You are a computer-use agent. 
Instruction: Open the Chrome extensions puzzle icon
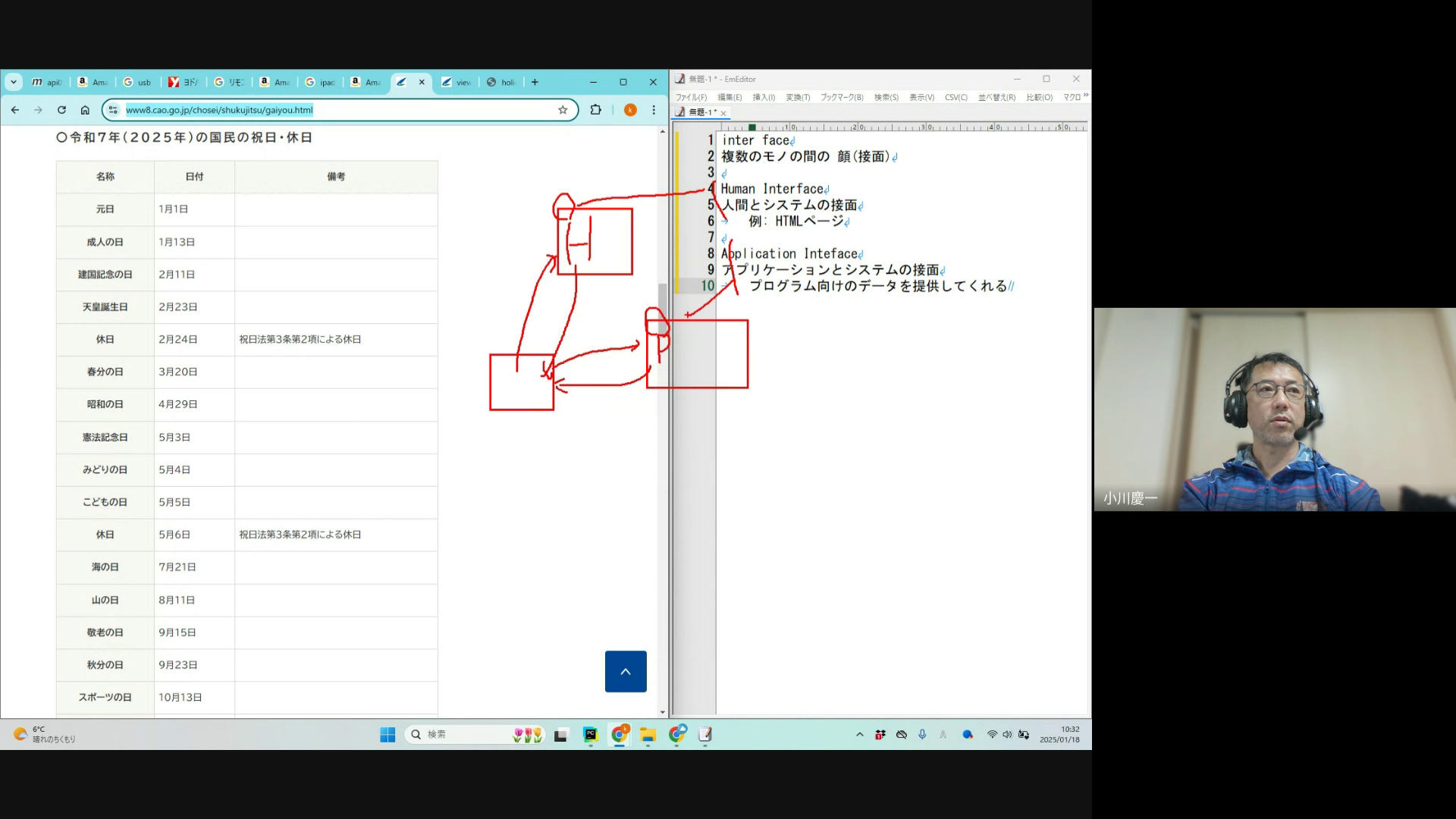click(x=596, y=110)
